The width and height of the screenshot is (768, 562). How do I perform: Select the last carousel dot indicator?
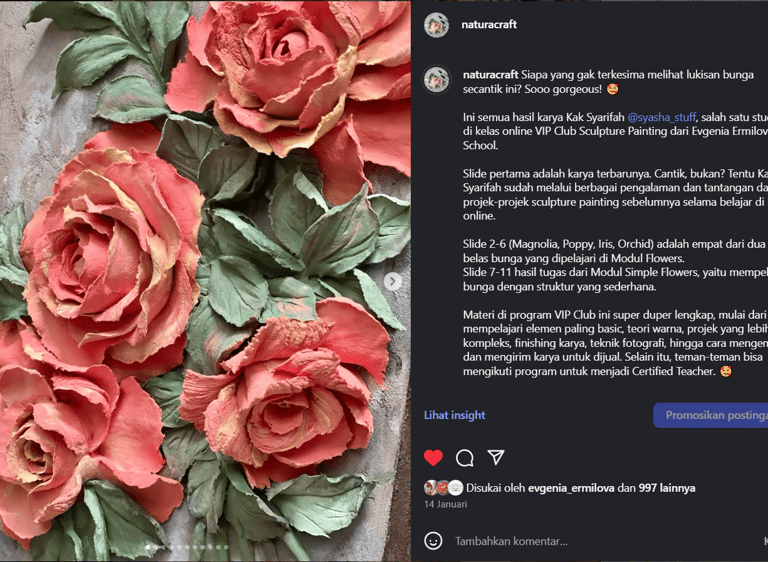click(226, 547)
